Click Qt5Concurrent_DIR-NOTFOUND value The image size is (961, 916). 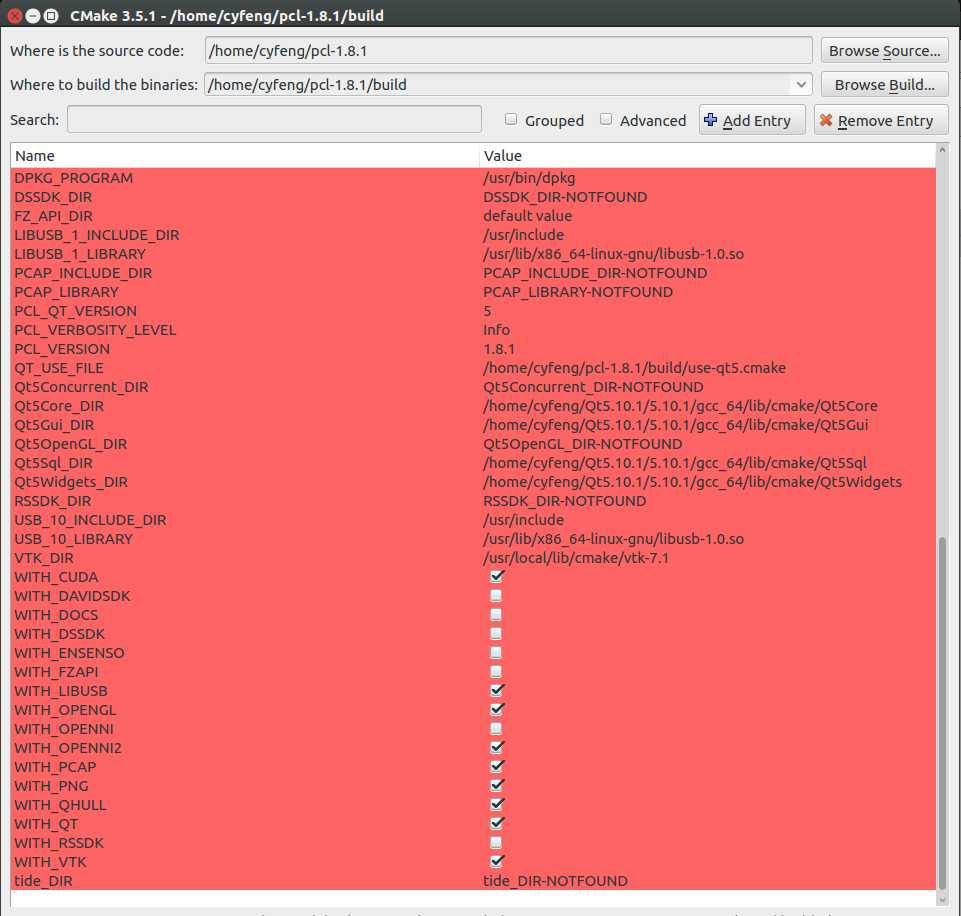point(593,387)
